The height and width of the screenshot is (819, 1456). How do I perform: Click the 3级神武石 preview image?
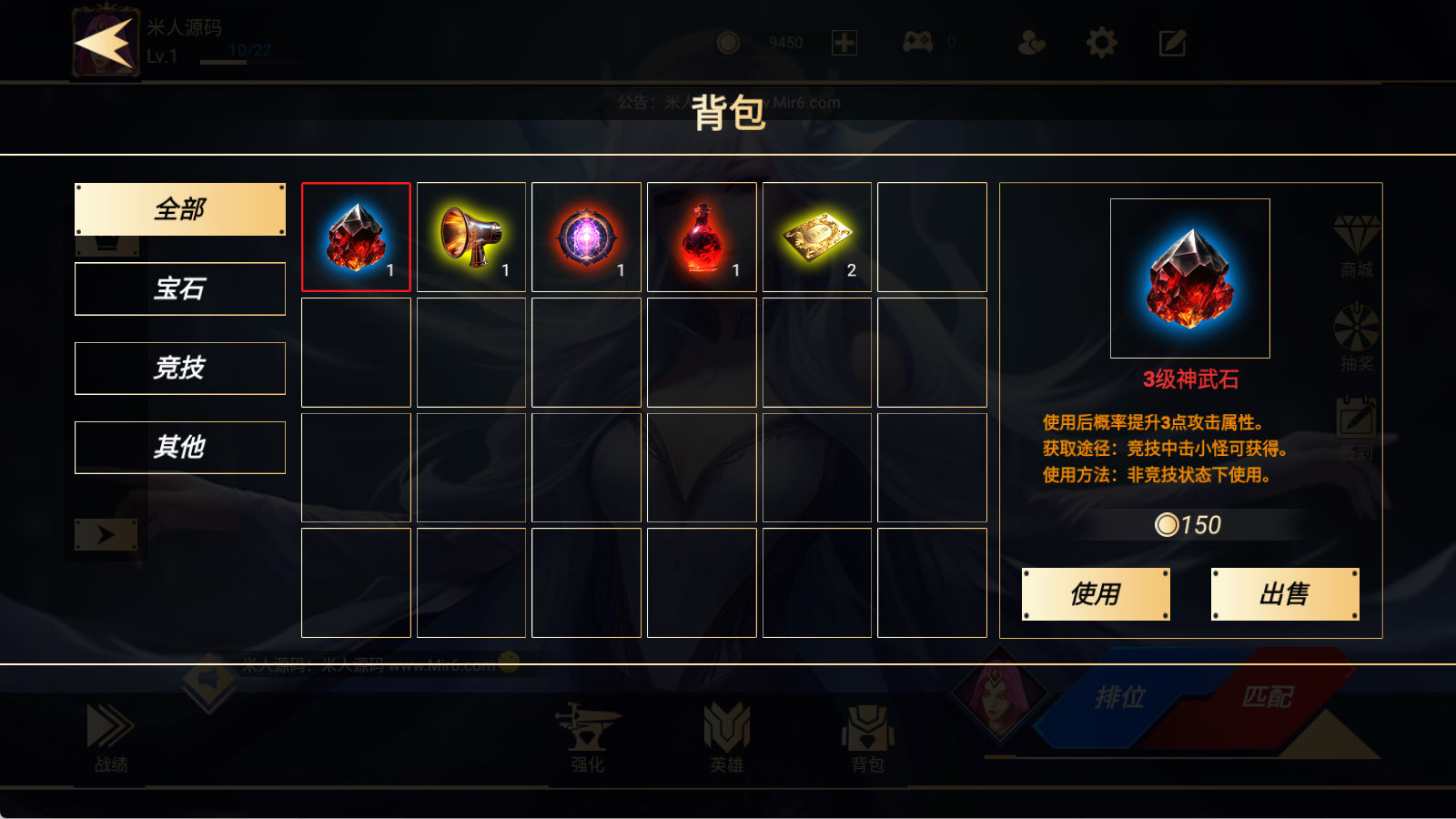[x=1190, y=278]
